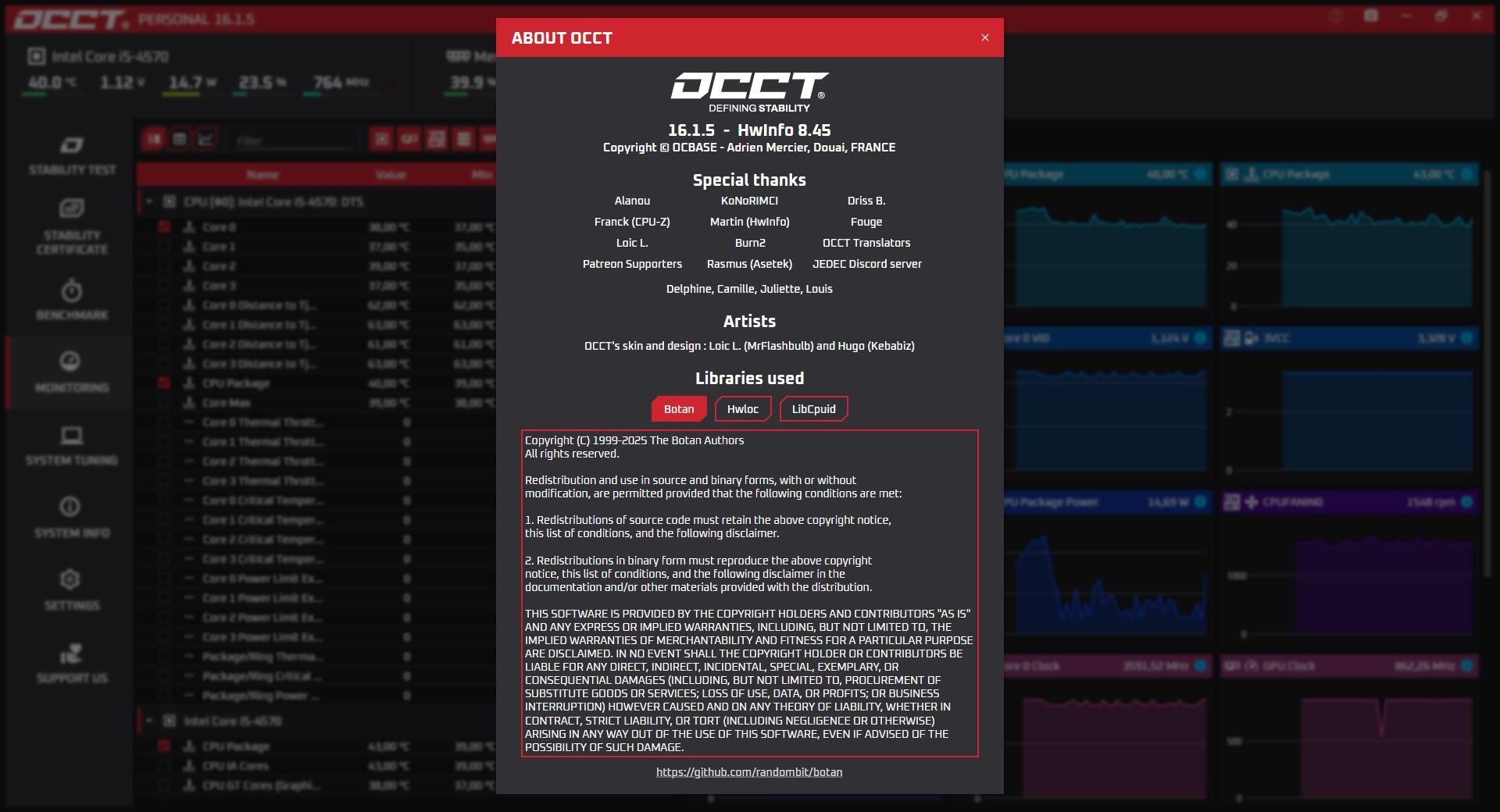This screenshot has width=1500, height=812.
Task: Open the Settings gear icon in sidebar
Action: coord(70,579)
